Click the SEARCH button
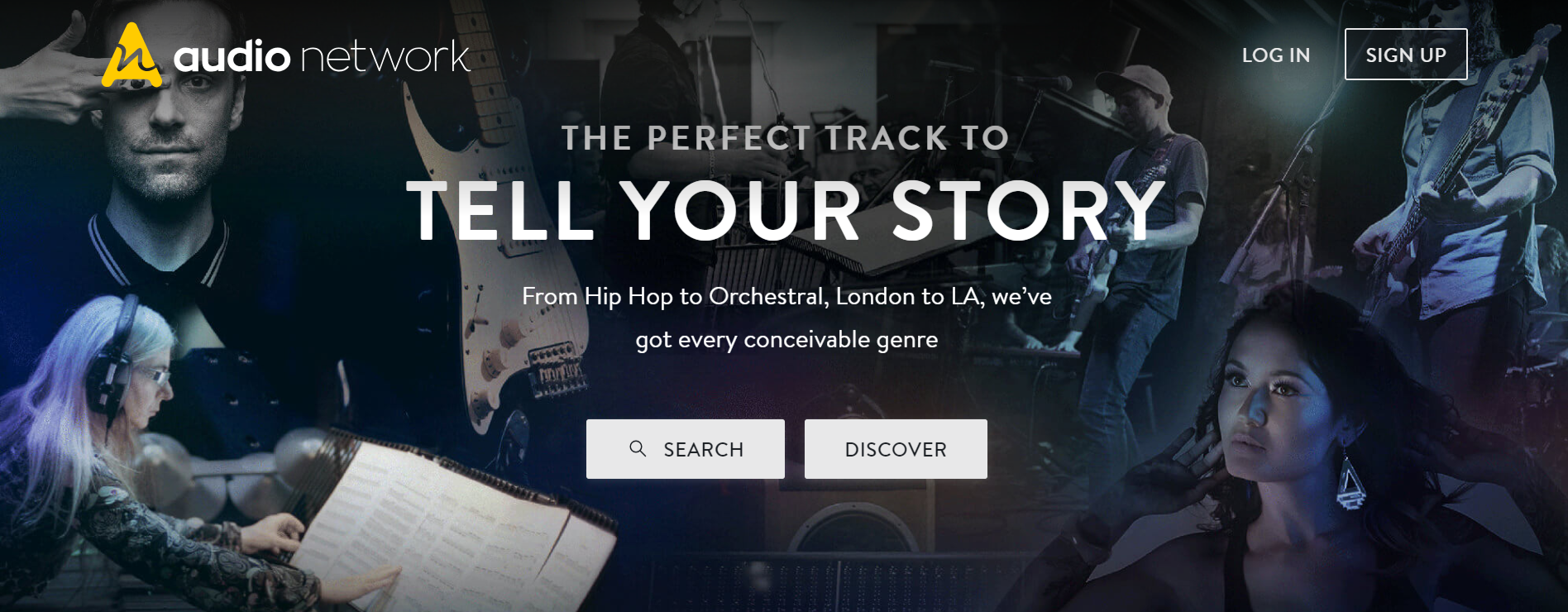This screenshot has width=1568, height=612. (x=686, y=449)
